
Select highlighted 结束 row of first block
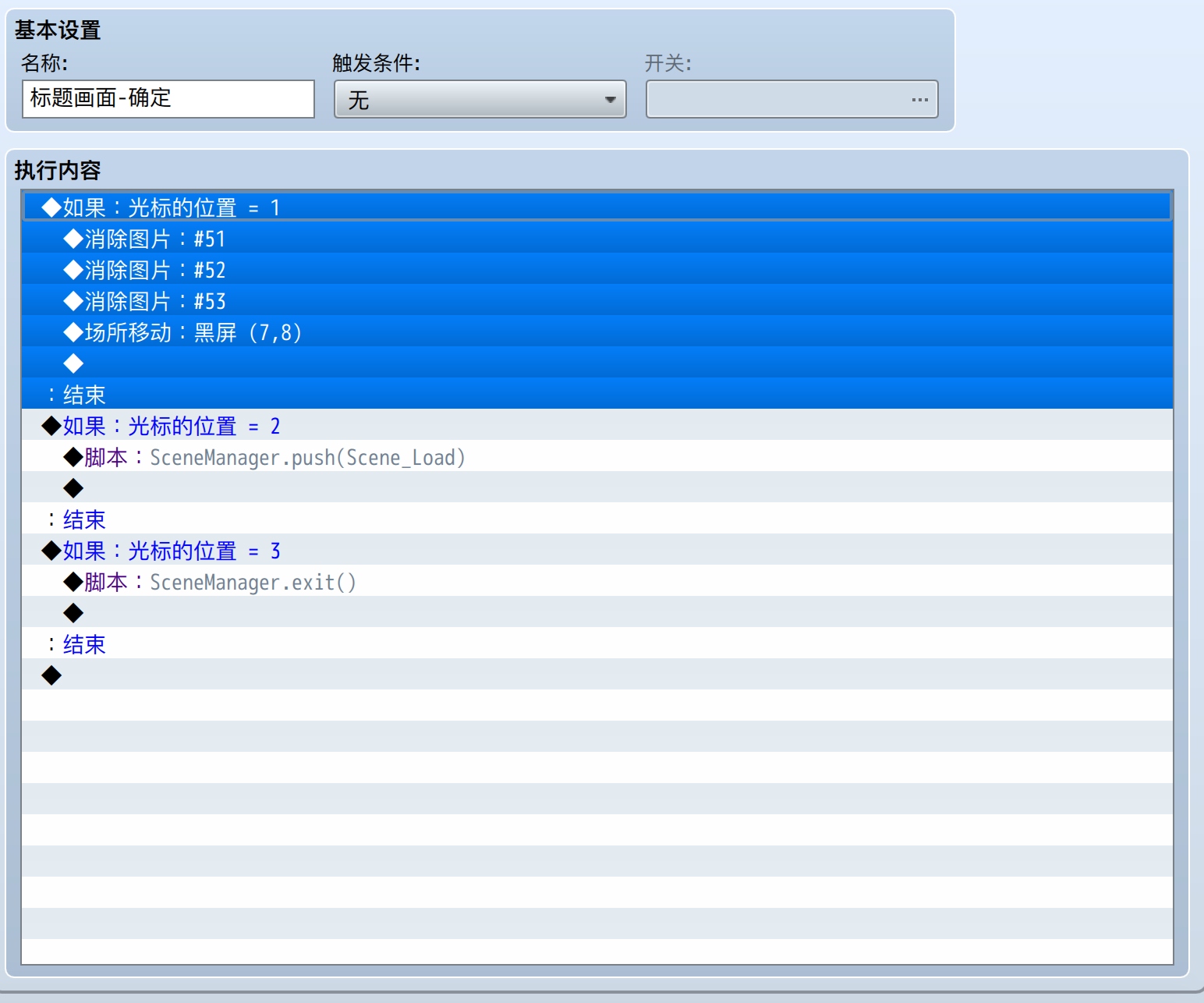coord(597,394)
